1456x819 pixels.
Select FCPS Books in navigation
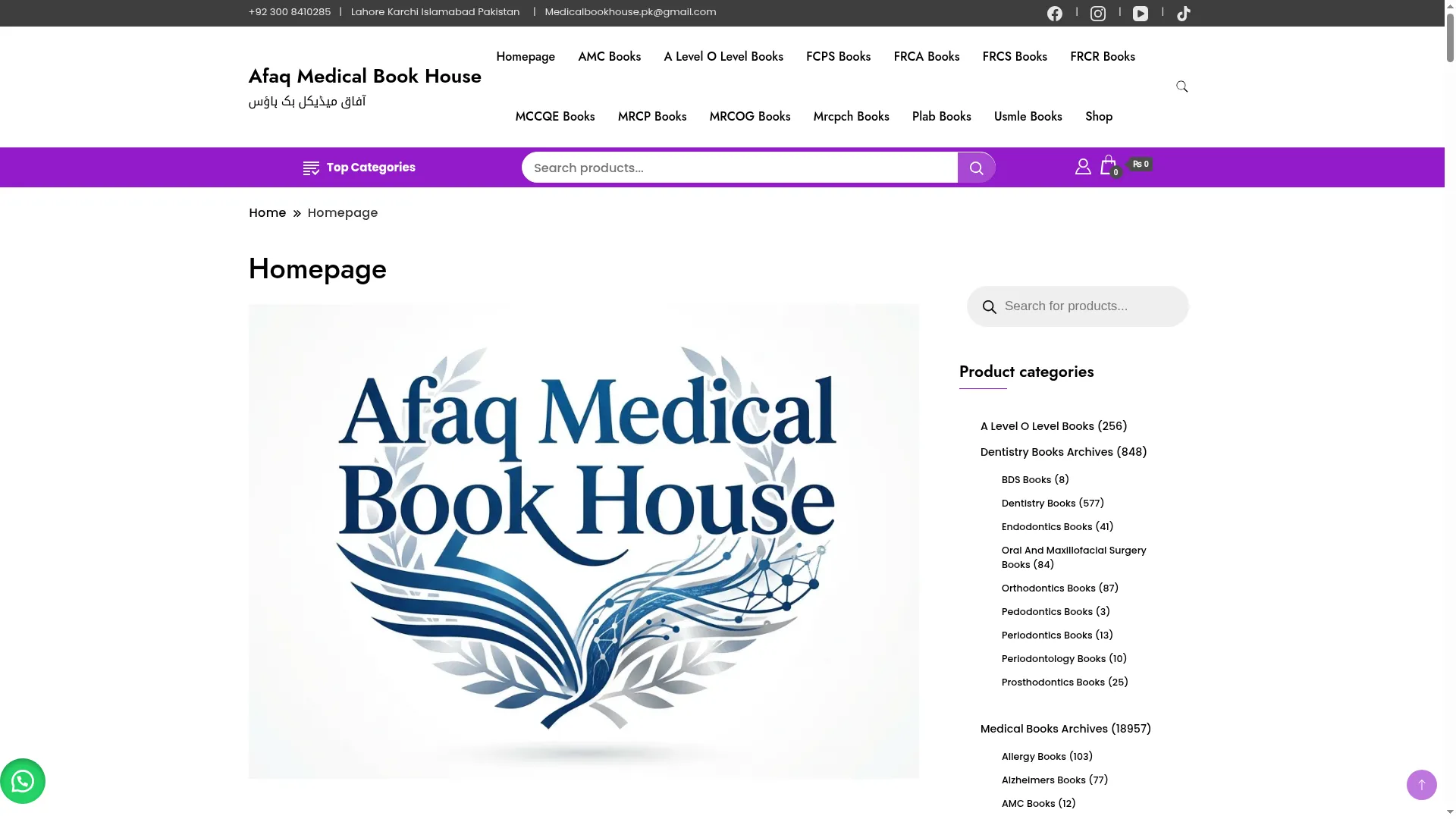(838, 57)
